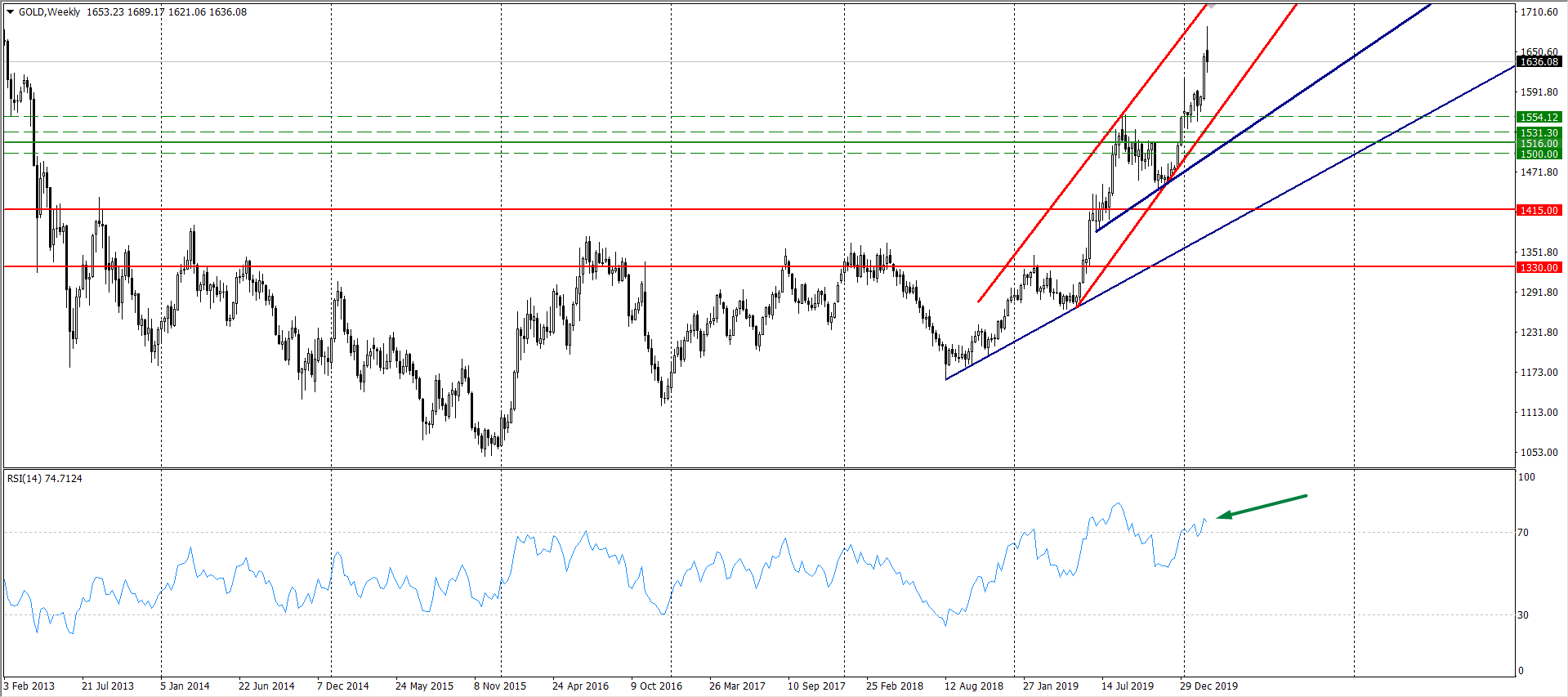Screen dimensions: 1568x697
Task: Click the green 1554.12 price label
Action: tap(1539, 118)
